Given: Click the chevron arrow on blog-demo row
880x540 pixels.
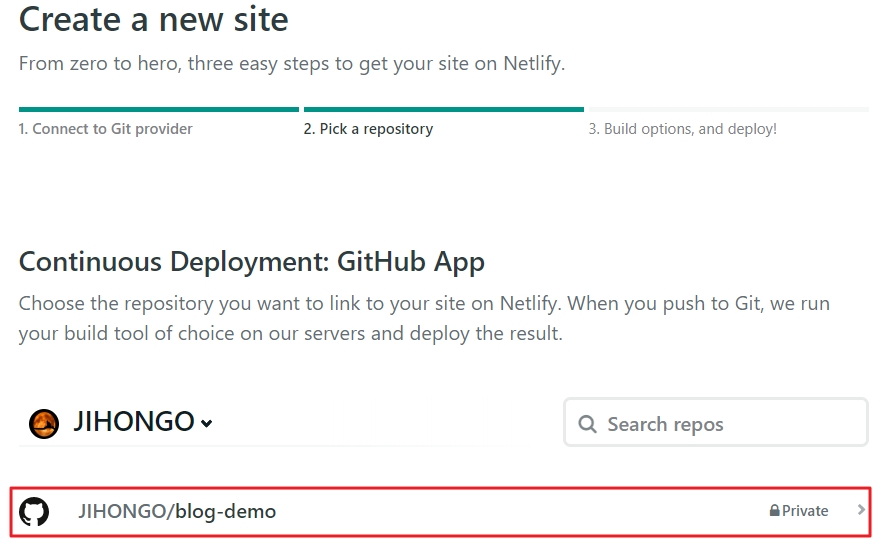Looking at the screenshot, I should 861,510.
